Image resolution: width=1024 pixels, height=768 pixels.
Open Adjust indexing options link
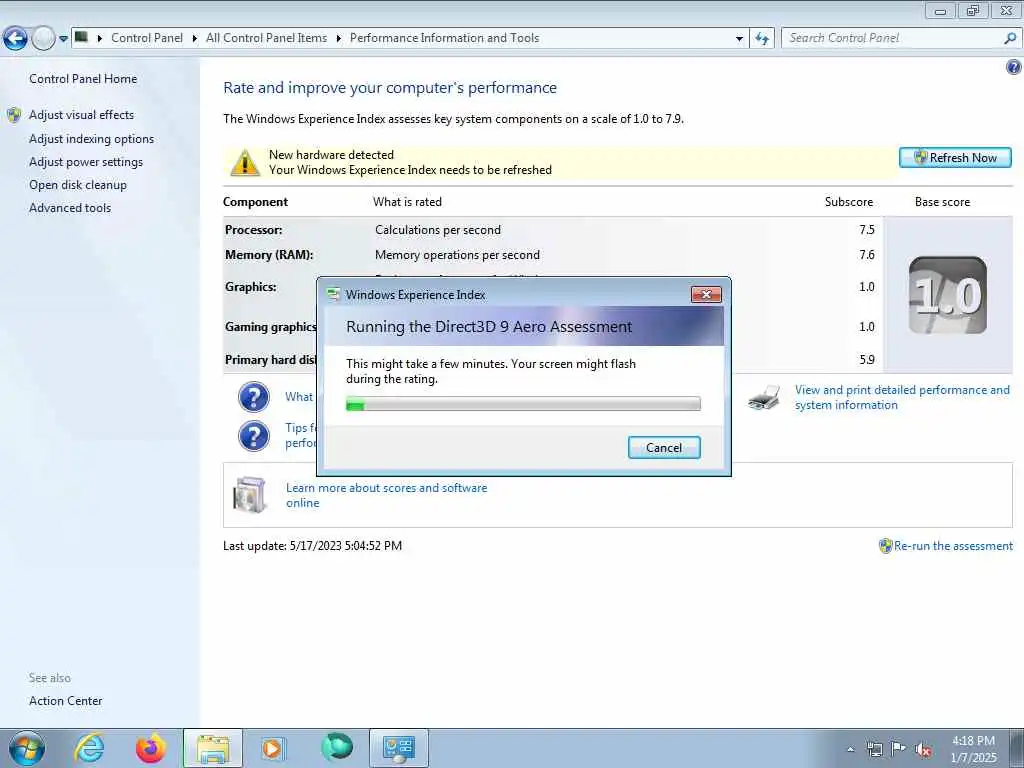[x=91, y=139]
